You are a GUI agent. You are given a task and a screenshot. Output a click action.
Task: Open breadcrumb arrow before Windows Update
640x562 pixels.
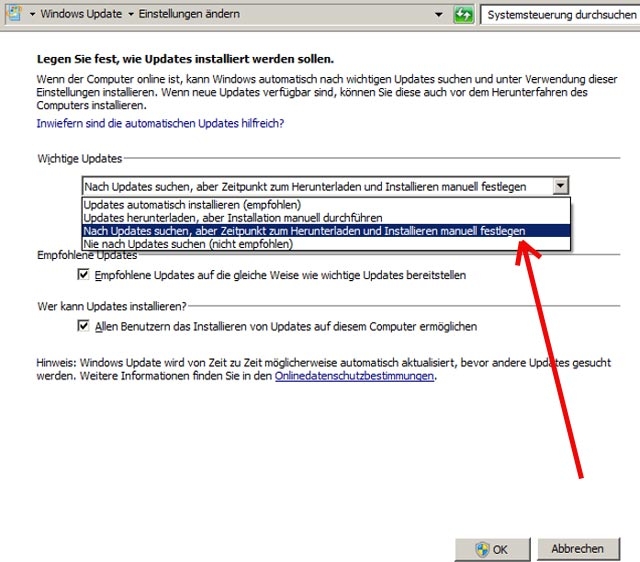pos(33,14)
